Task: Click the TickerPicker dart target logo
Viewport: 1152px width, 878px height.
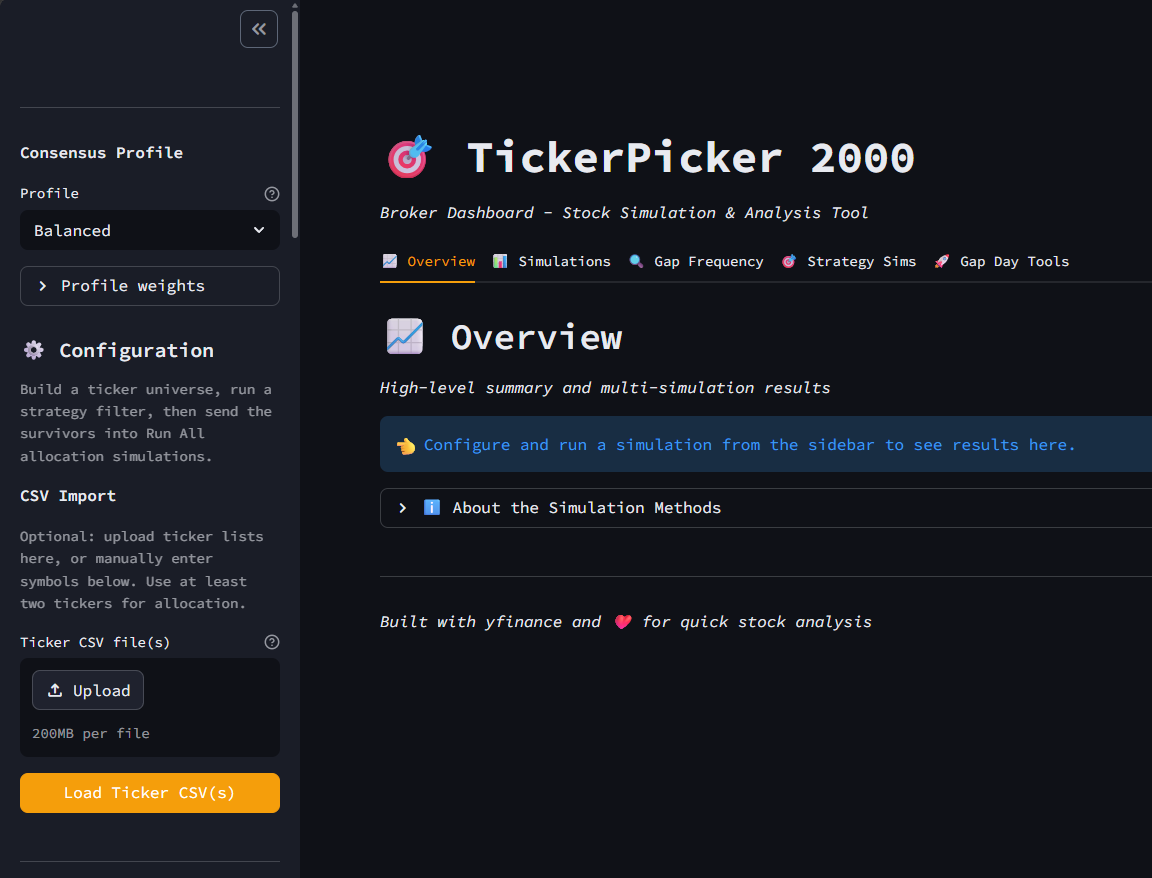Action: pyautogui.click(x=409, y=157)
